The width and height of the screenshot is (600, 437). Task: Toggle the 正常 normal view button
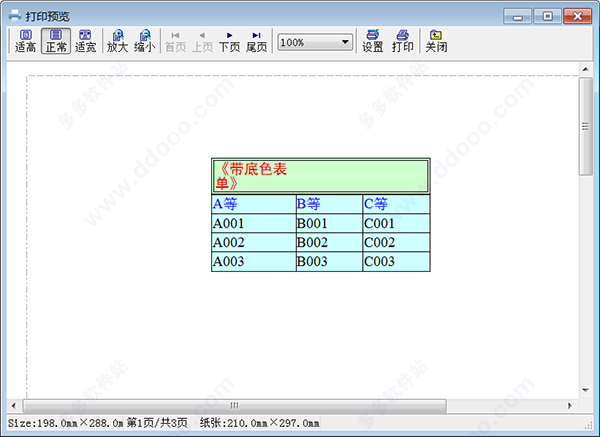click(x=56, y=41)
